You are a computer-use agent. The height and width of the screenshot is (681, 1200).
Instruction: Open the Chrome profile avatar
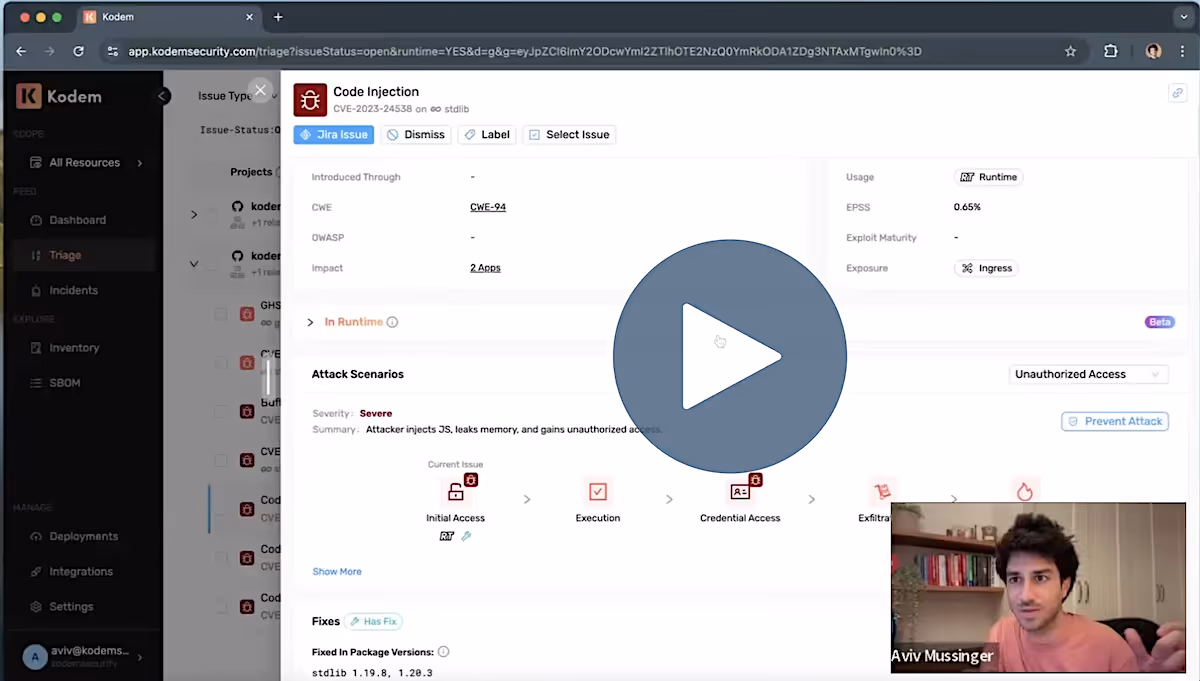coord(1153,51)
